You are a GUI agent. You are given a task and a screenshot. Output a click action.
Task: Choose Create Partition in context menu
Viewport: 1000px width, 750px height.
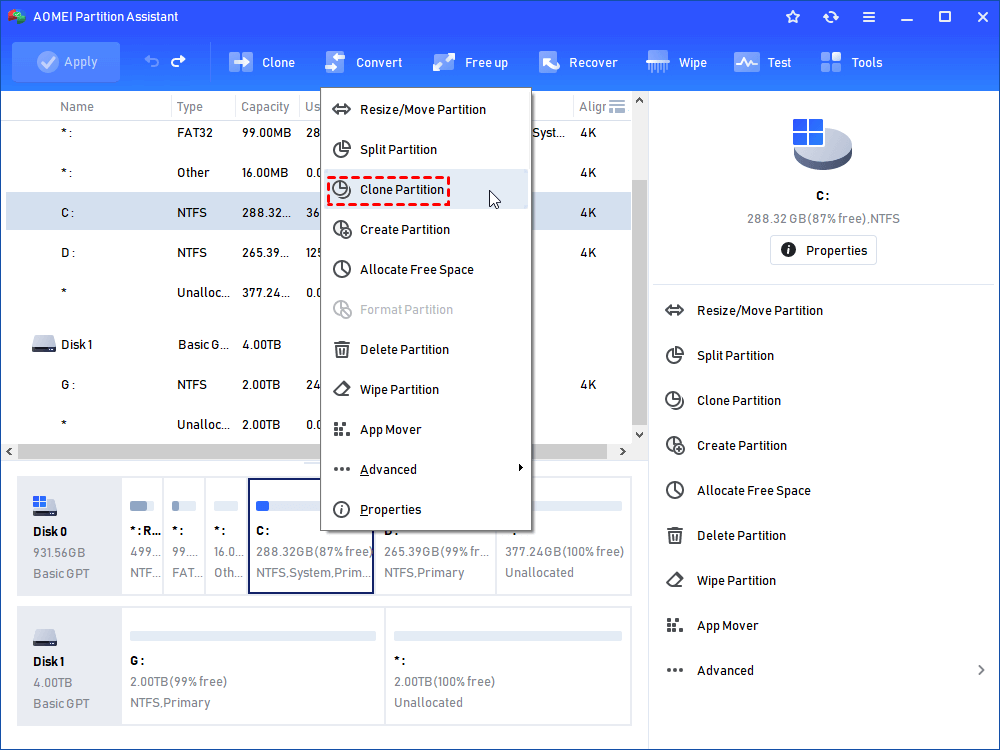426,230
